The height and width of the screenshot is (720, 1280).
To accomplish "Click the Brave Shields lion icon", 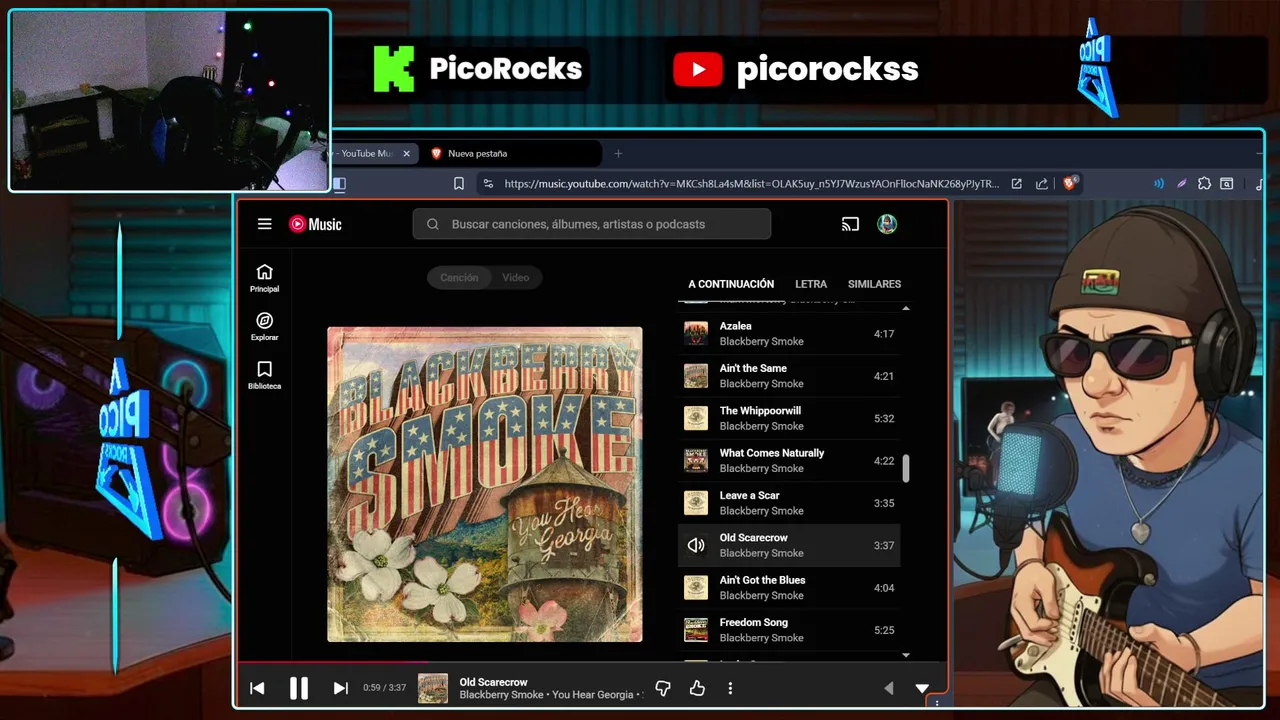I will coord(1069,183).
